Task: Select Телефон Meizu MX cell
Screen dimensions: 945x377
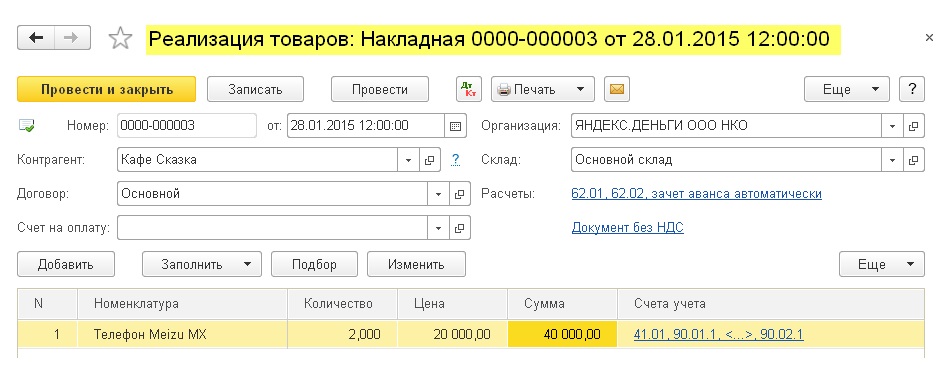Action: (x=183, y=334)
